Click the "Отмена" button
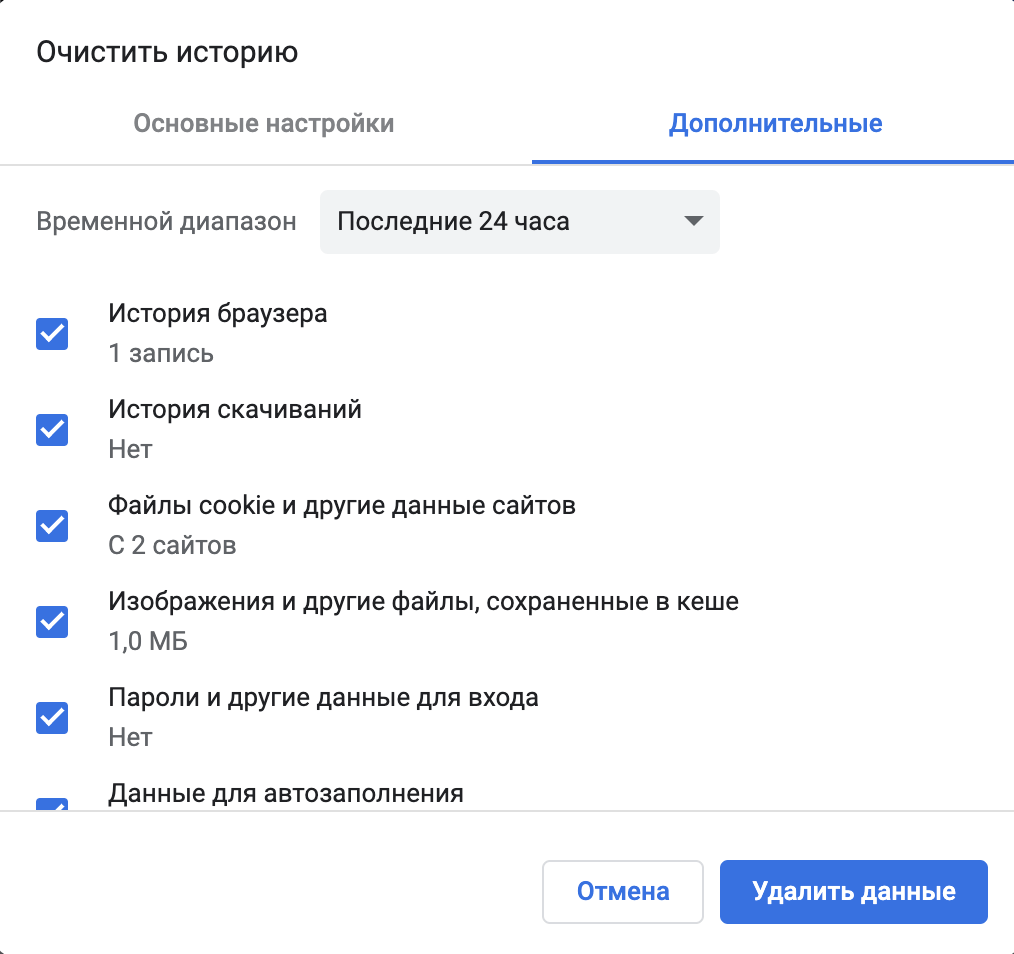Screen dimensions: 1014x954 point(622,891)
